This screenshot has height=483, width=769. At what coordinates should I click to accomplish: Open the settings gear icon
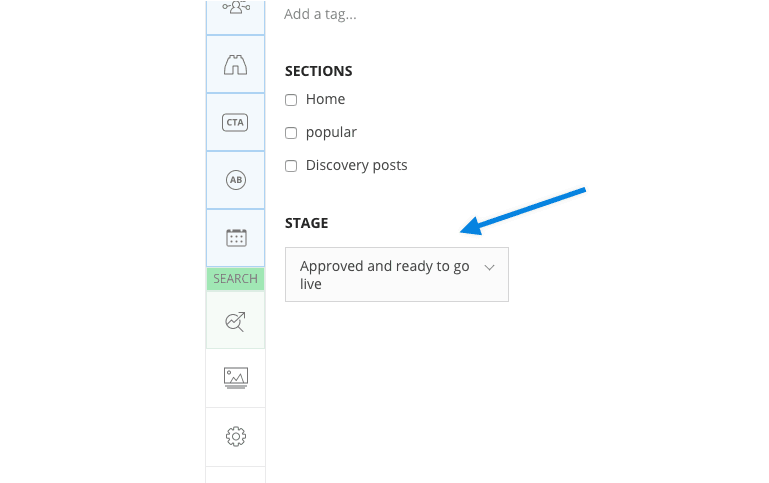click(x=236, y=437)
